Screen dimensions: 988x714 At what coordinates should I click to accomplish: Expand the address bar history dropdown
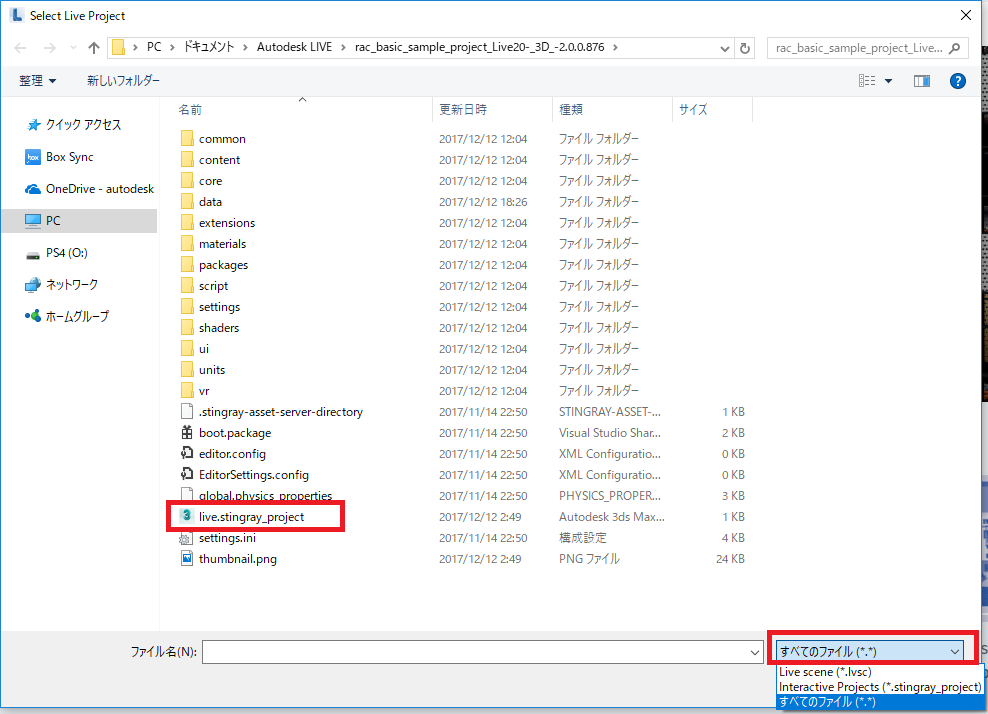click(725, 49)
